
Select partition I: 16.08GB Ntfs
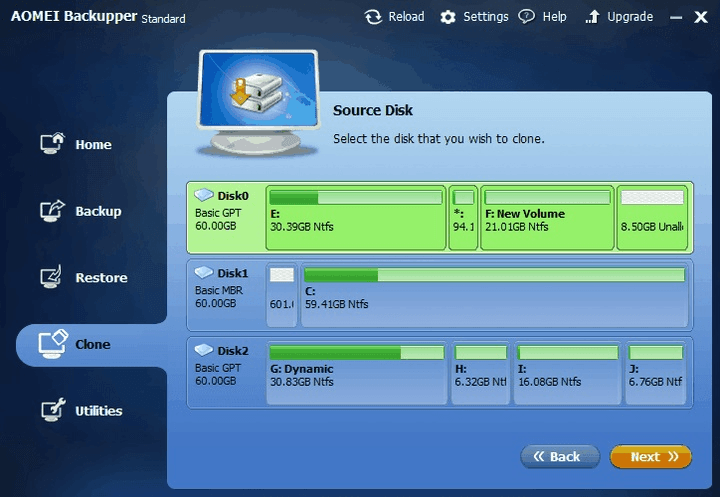click(568, 373)
